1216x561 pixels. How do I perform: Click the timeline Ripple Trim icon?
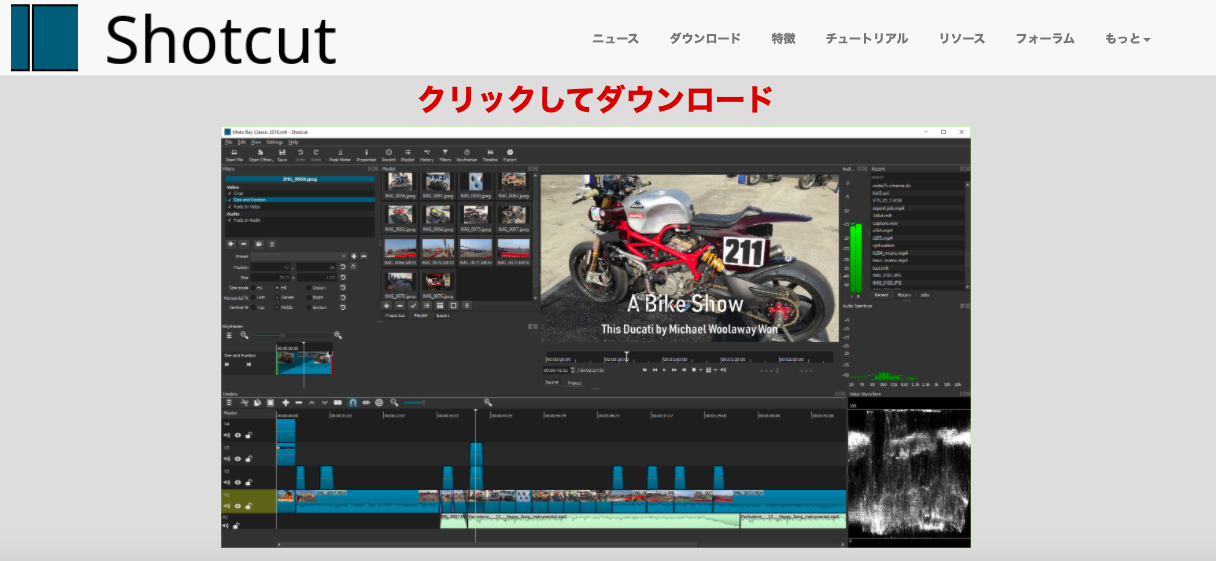pos(366,403)
